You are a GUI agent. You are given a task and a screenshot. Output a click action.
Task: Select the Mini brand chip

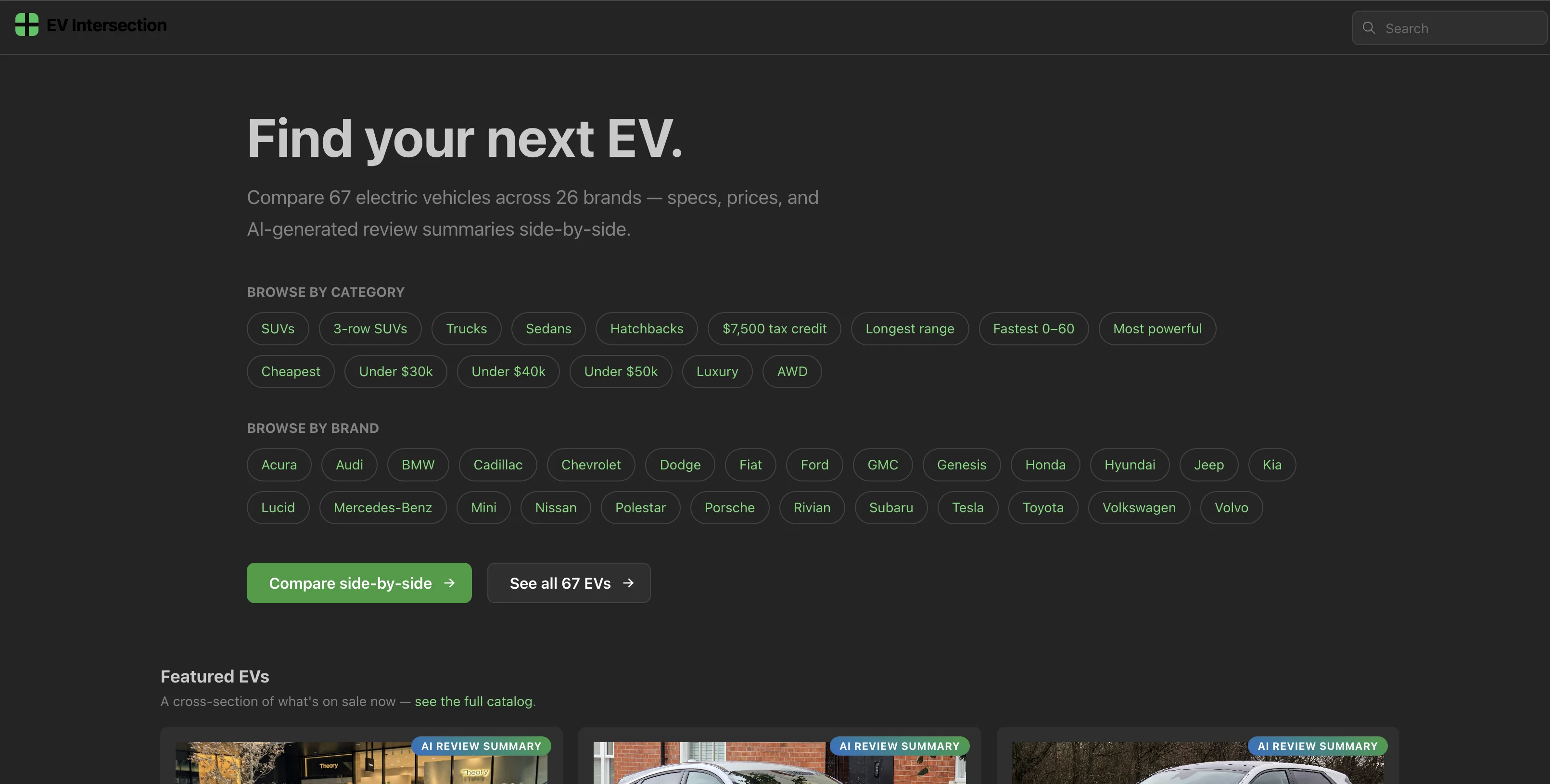[484, 507]
